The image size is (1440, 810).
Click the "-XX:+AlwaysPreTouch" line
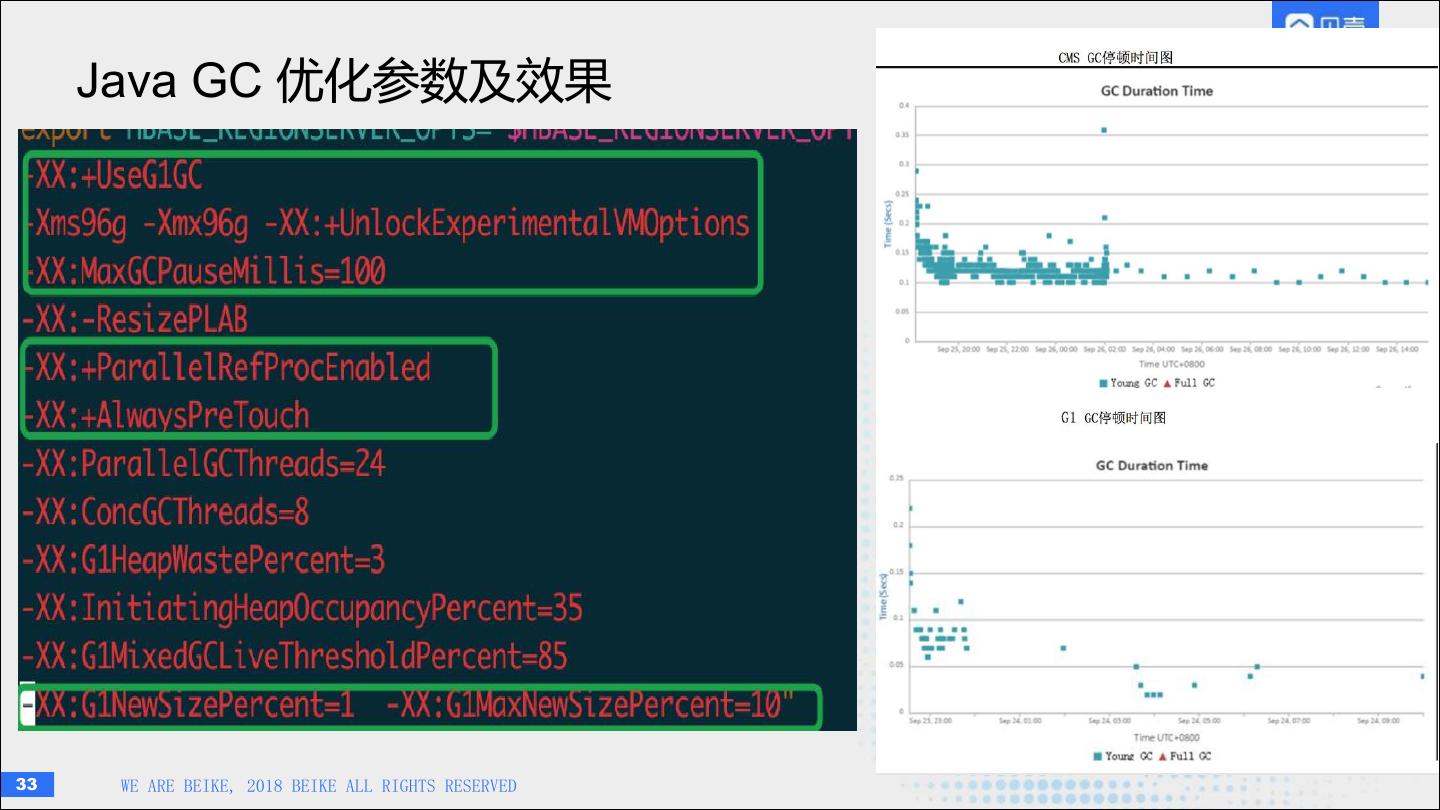(166, 416)
